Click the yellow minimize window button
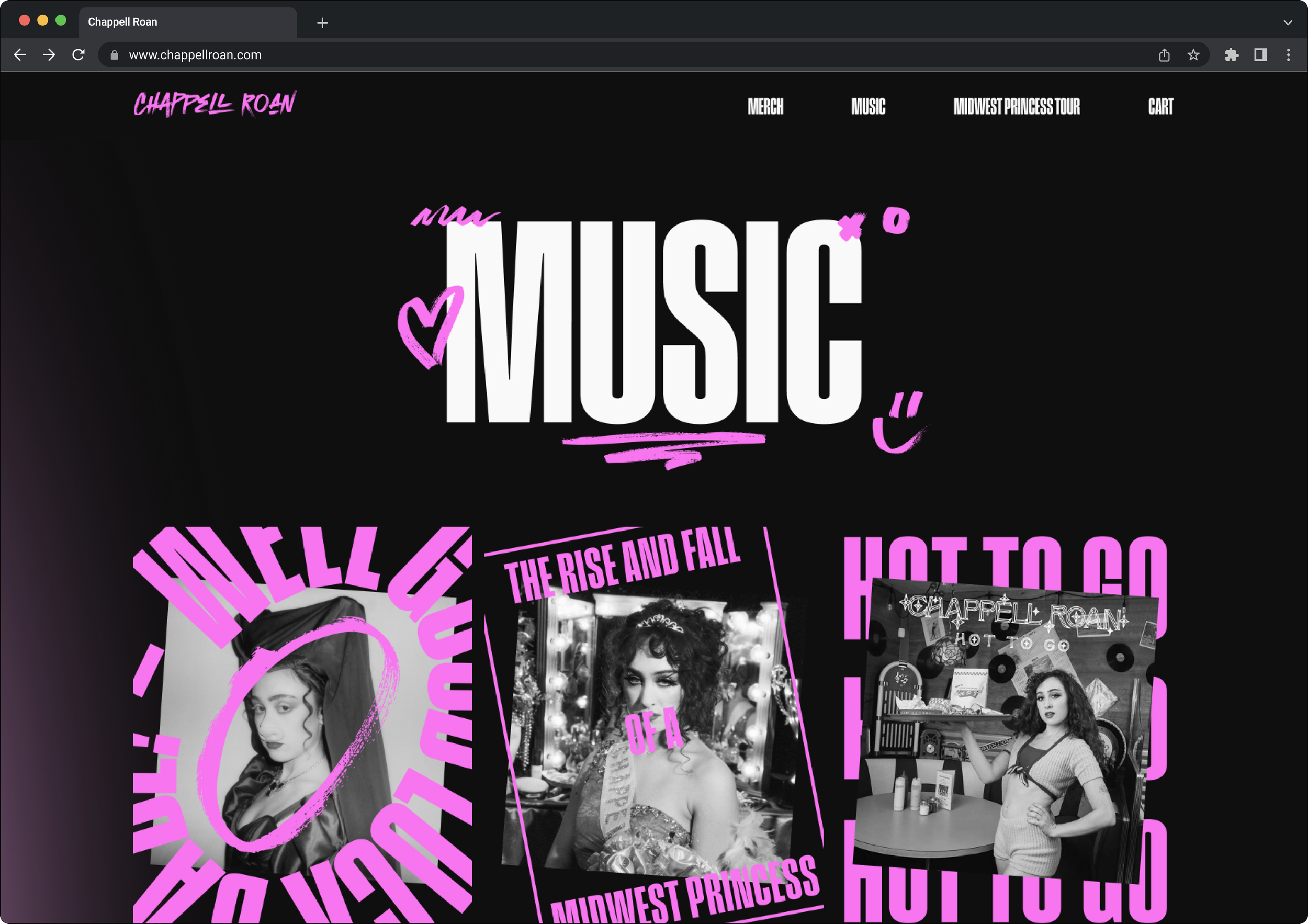Screen dimensions: 1308x924 point(43,20)
